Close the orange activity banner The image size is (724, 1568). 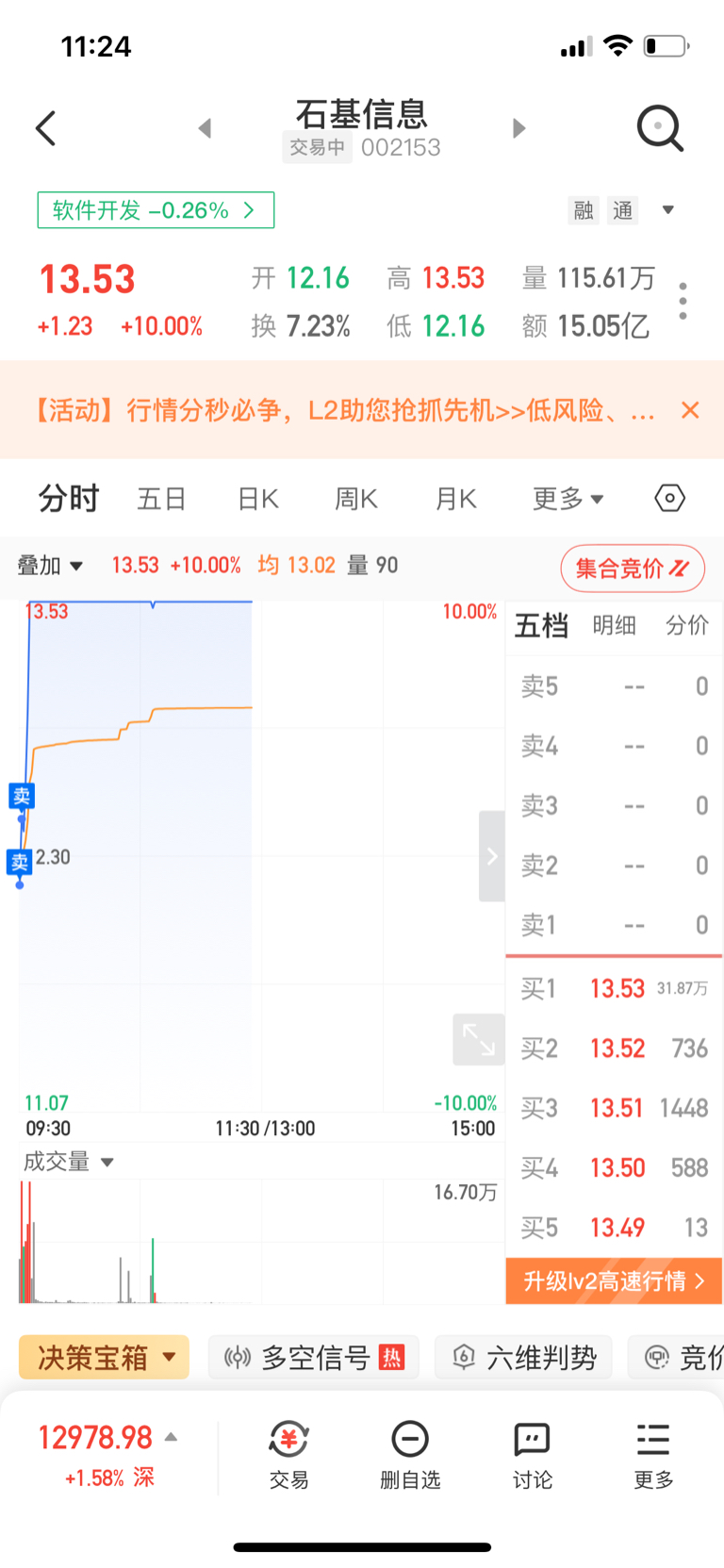(690, 410)
